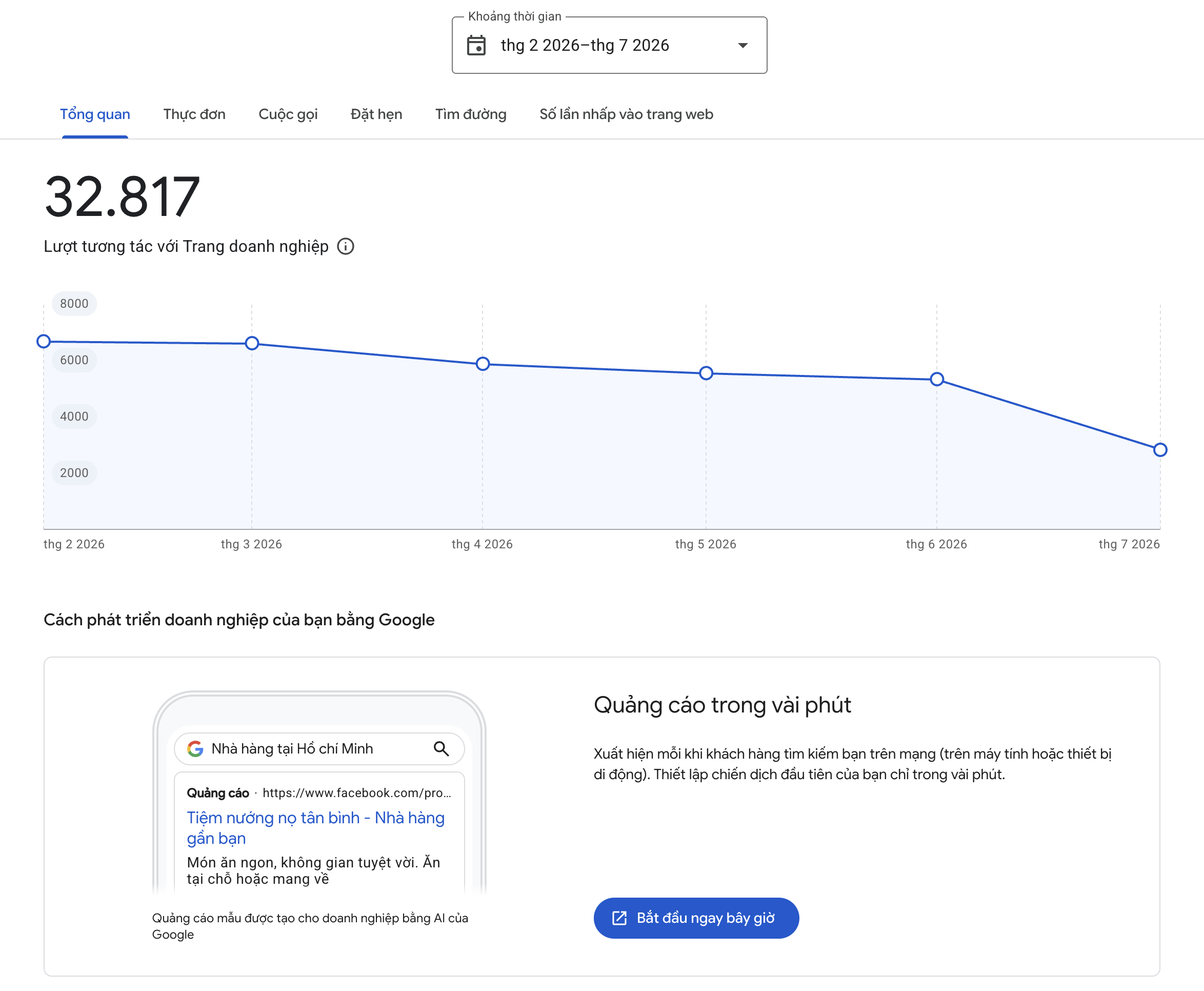The height and width of the screenshot is (991, 1204).
Task: Click the 32.817 total interactions number
Action: [122, 197]
